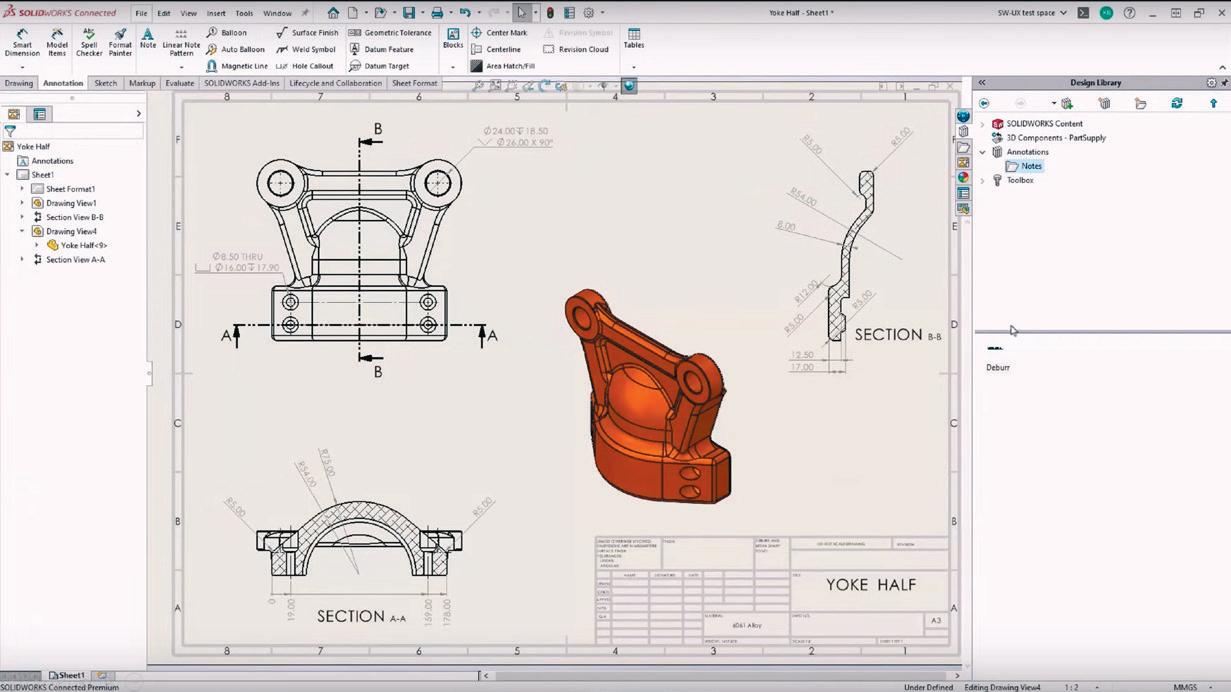The image size is (1231, 692).
Task: Insert a Revision Cloud
Action: click(x=575, y=49)
